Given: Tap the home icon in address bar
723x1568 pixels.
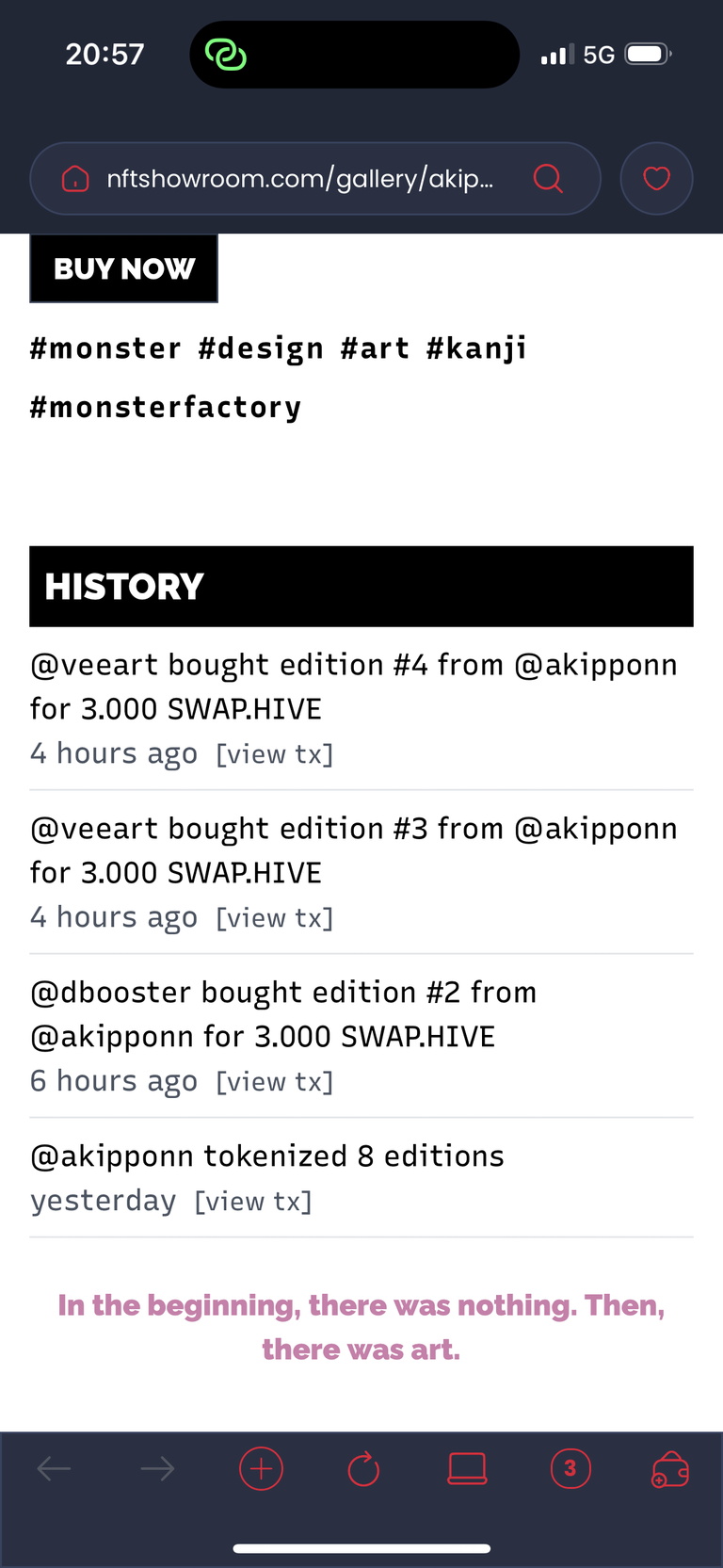Looking at the screenshot, I should (x=75, y=178).
